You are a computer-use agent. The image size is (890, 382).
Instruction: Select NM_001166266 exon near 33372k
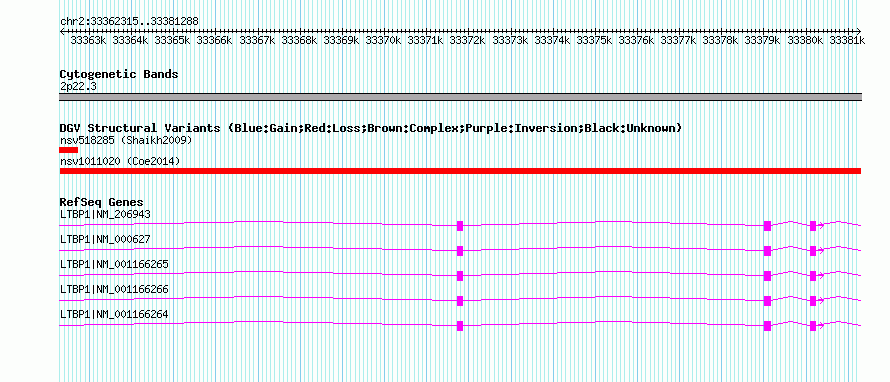click(460, 301)
